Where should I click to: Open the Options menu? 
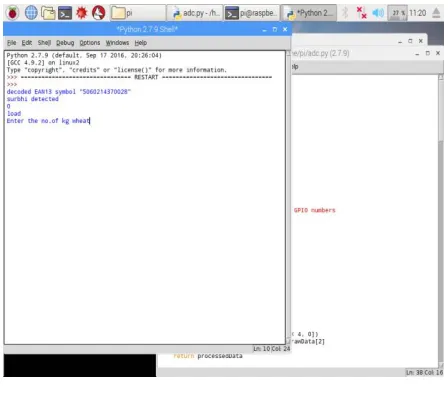[90, 43]
